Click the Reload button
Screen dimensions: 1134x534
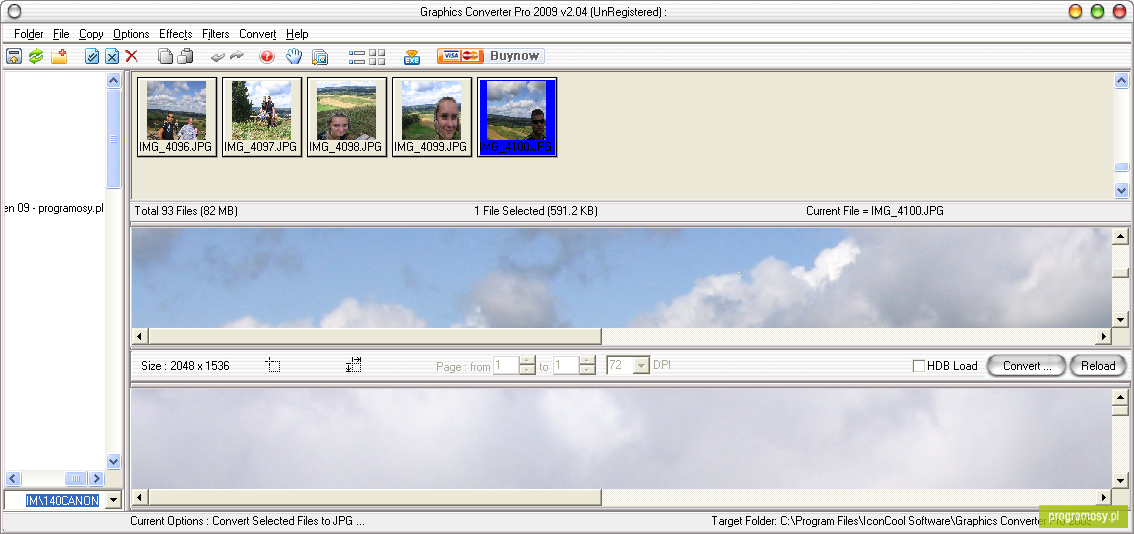coord(1098,366)
